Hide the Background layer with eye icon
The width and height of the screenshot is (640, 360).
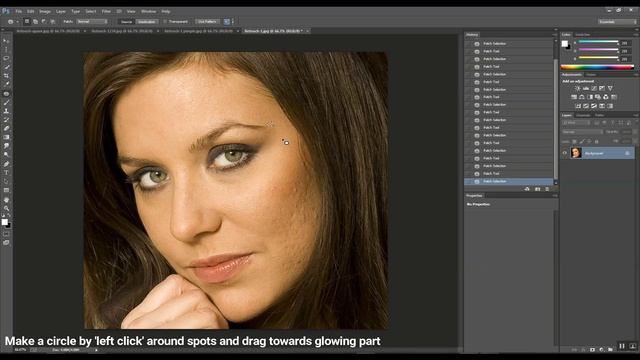[x=565, y=153]
